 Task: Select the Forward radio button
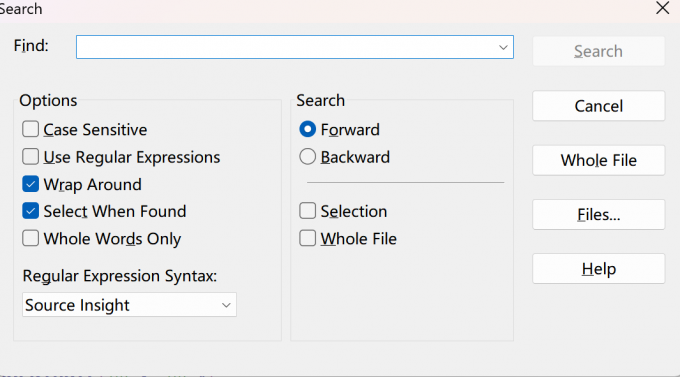[x=307, y=129]
